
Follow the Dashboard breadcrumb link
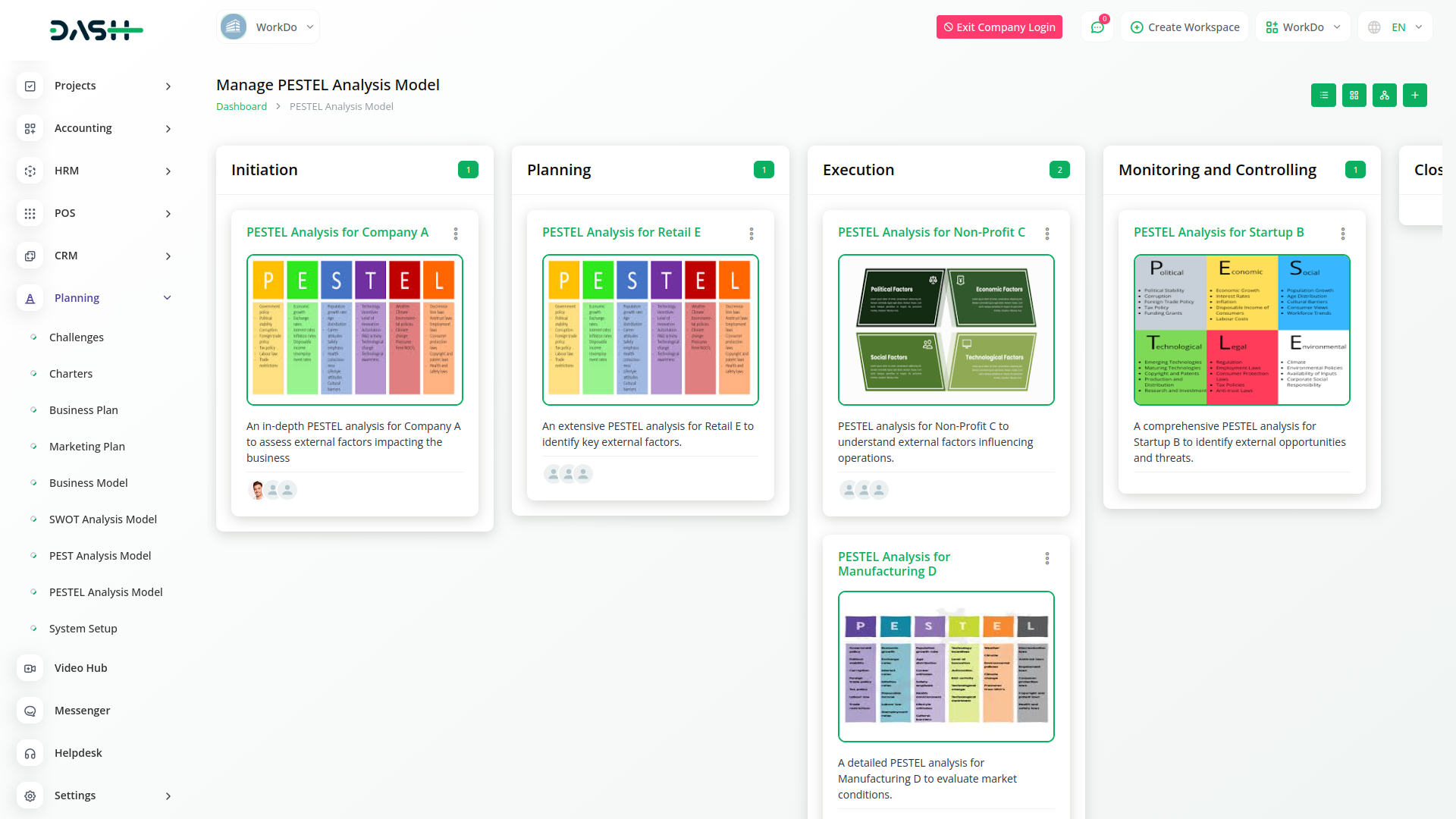point(241,107)
